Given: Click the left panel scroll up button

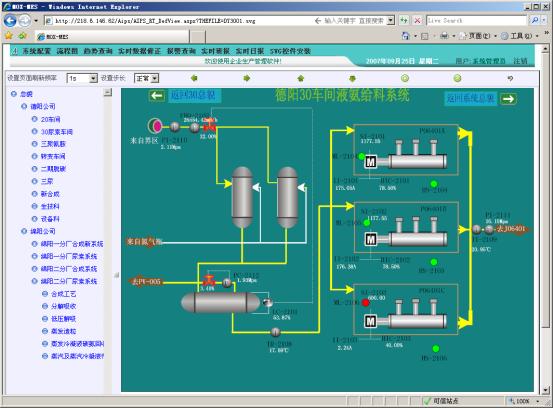Looking at the screenshot, I should (108, 92).
